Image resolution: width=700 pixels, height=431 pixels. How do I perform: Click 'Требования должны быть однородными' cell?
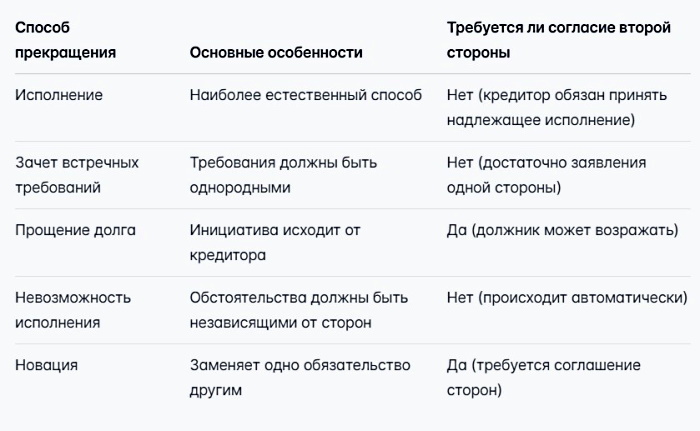point(283,175)
